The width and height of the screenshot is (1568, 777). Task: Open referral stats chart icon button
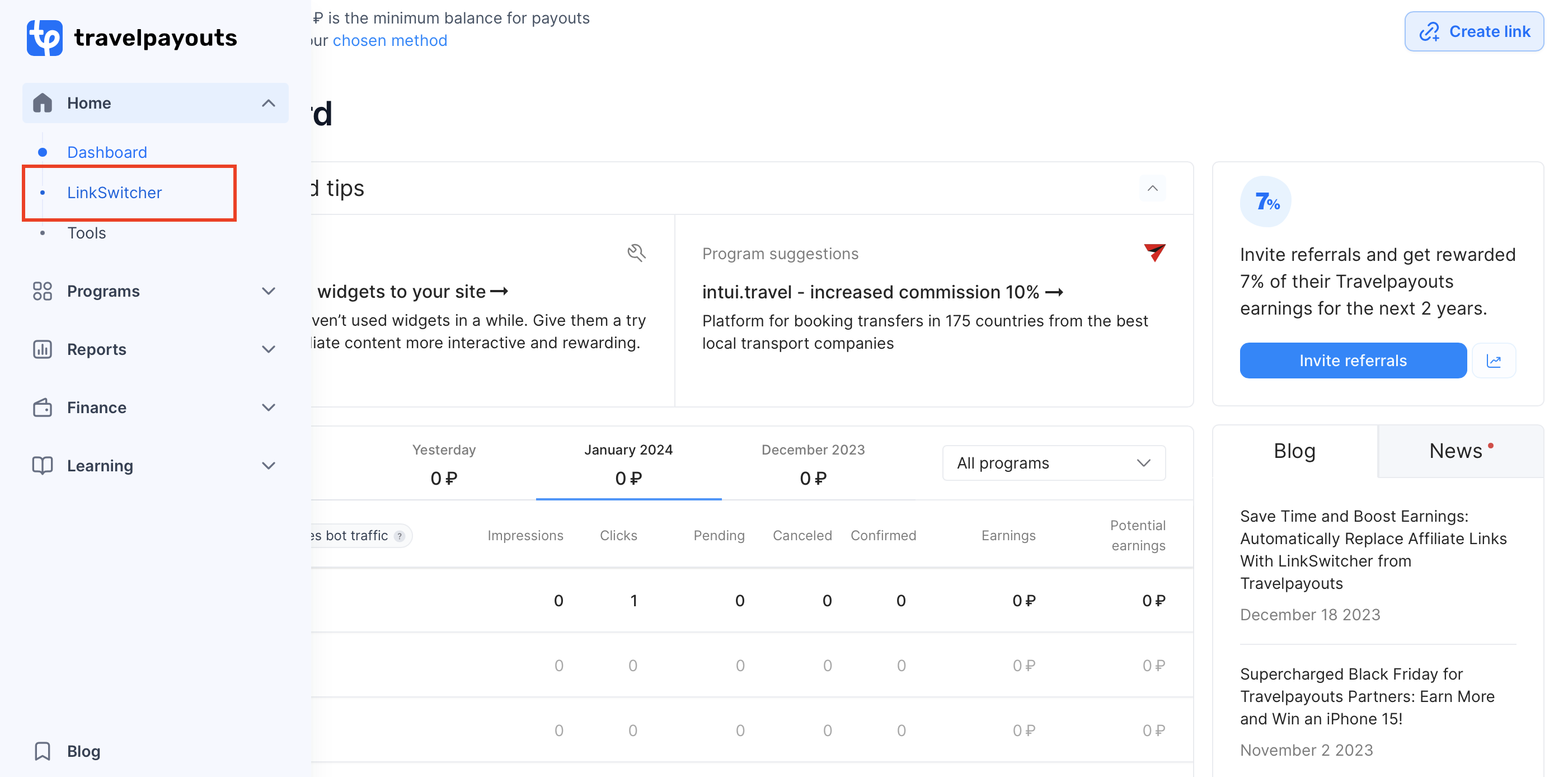click(1493, 361)
